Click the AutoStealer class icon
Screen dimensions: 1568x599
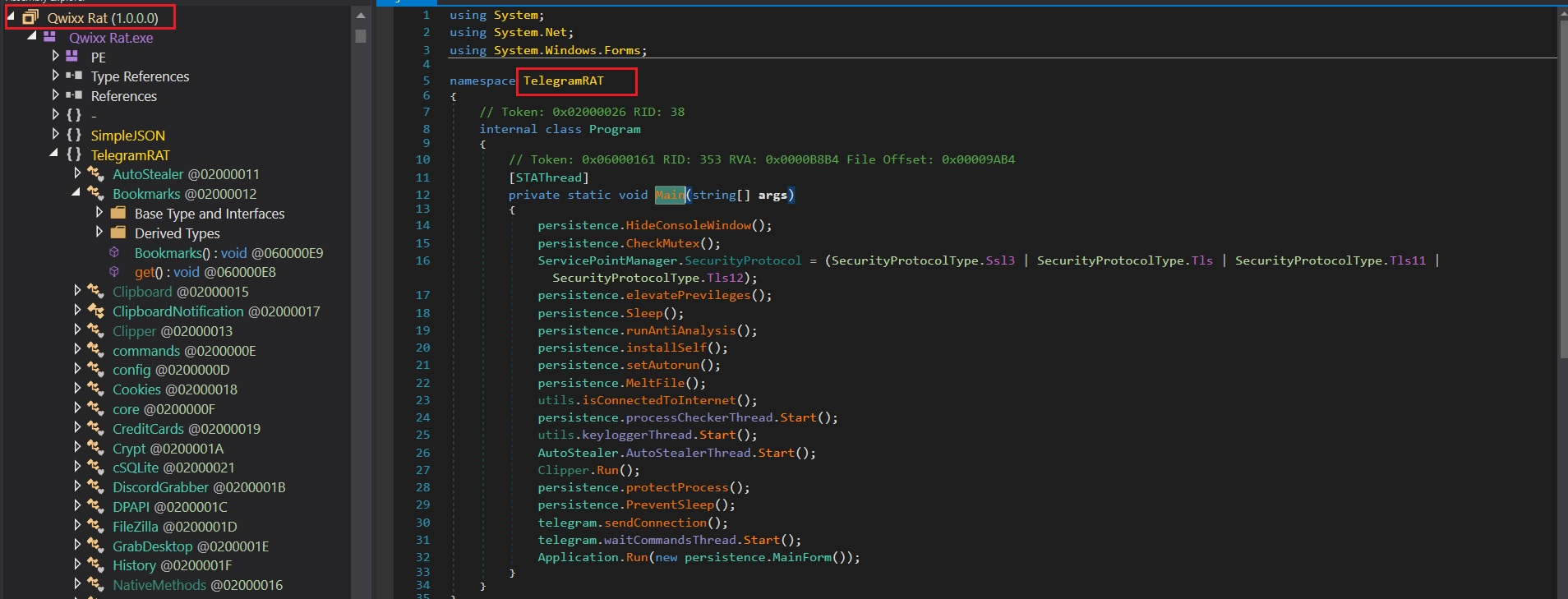(95, 173)
